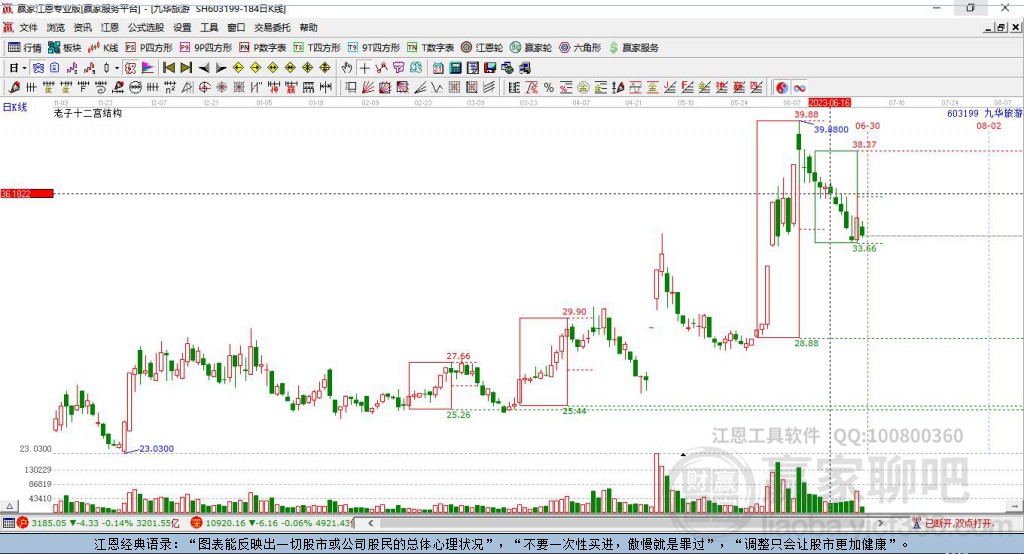Select the zigzag wave line tool
This screenshot has height=554, width=1024.
coord(436,88)
